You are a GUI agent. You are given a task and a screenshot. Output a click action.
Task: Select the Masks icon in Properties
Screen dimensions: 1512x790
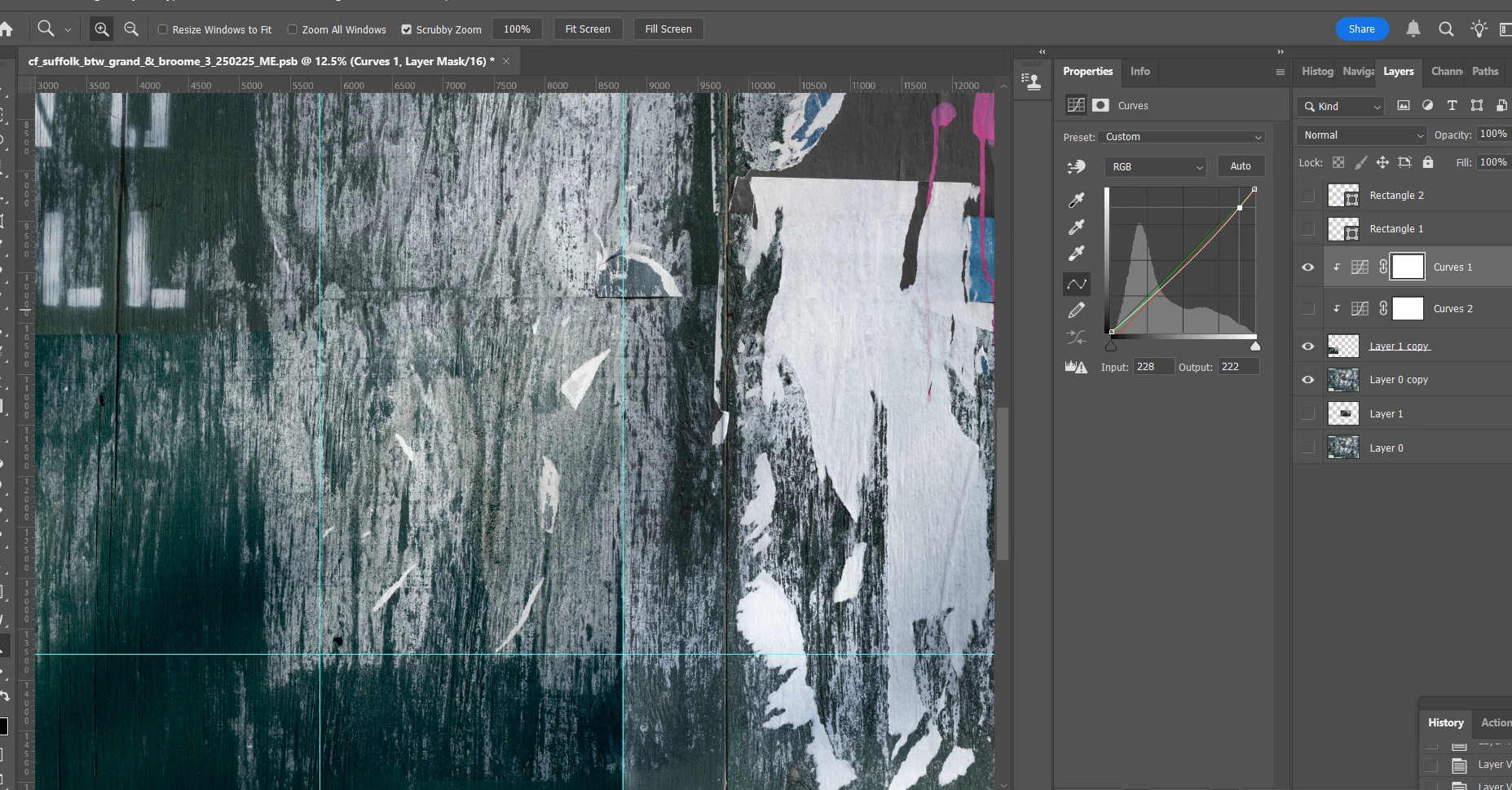click(1100, 105)
